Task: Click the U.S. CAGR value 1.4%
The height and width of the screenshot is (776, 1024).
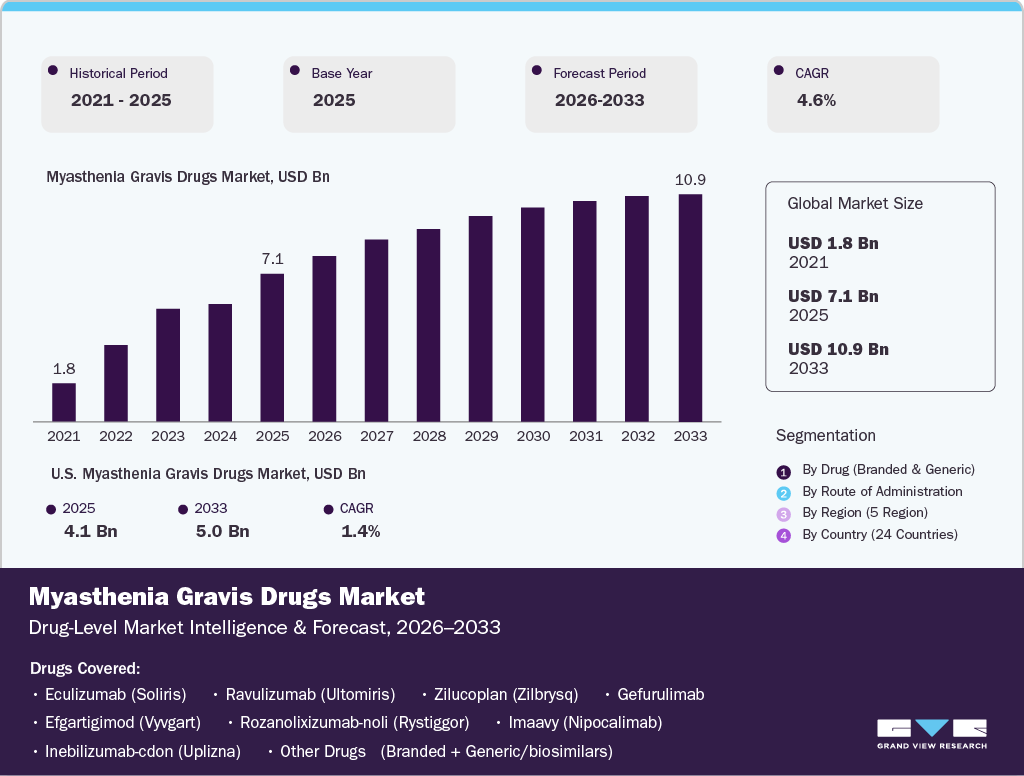Action: tap(360, 531)
